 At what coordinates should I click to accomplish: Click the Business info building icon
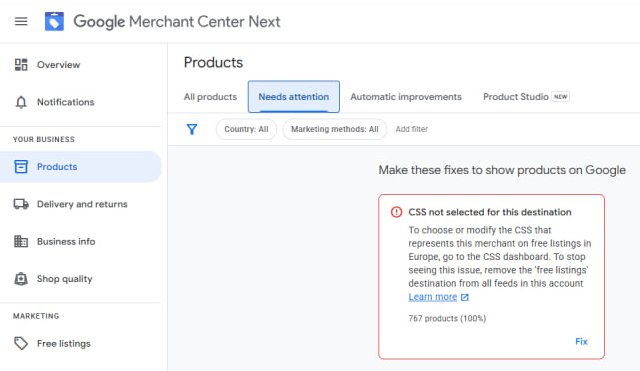21,241
